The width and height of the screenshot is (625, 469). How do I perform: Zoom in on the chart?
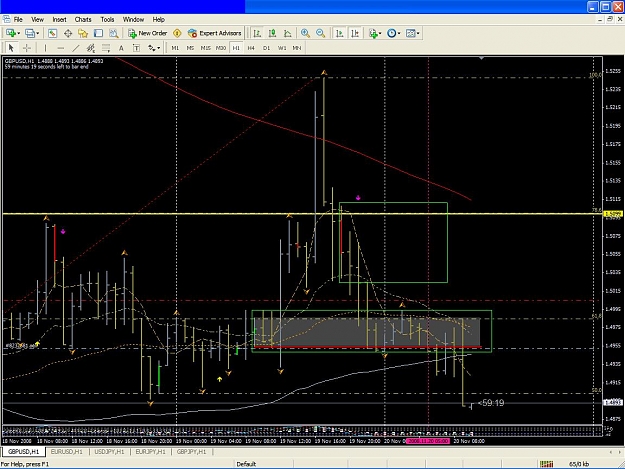305,33
